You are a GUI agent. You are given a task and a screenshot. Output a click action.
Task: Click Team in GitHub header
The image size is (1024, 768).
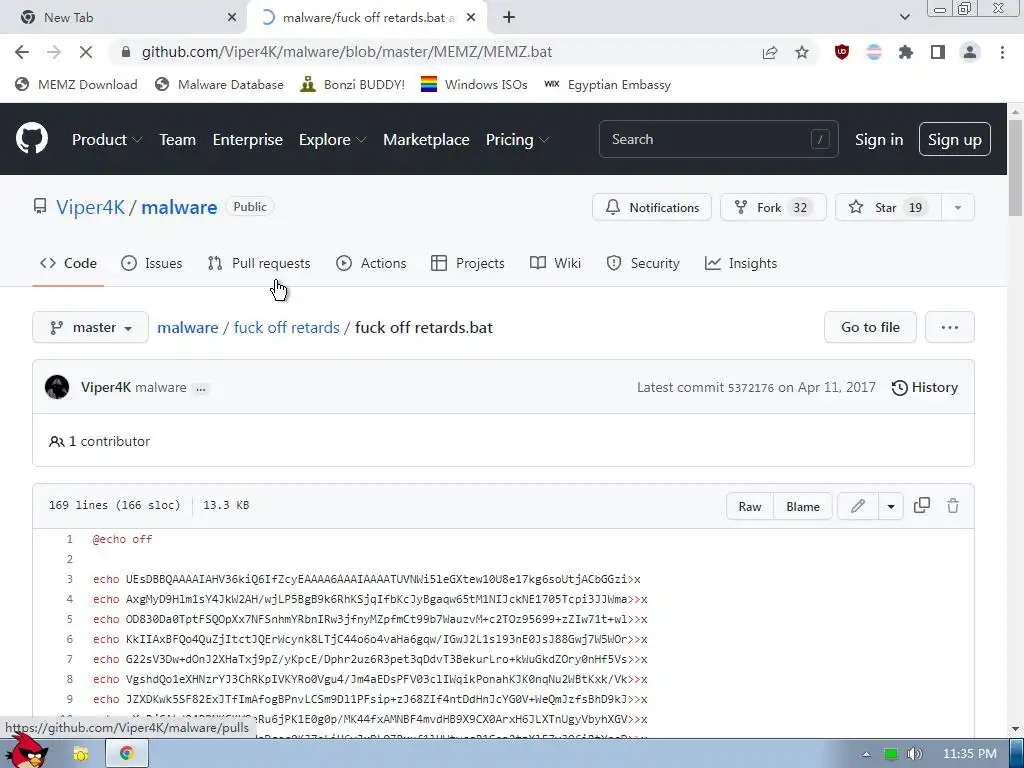tap(178, 140)
